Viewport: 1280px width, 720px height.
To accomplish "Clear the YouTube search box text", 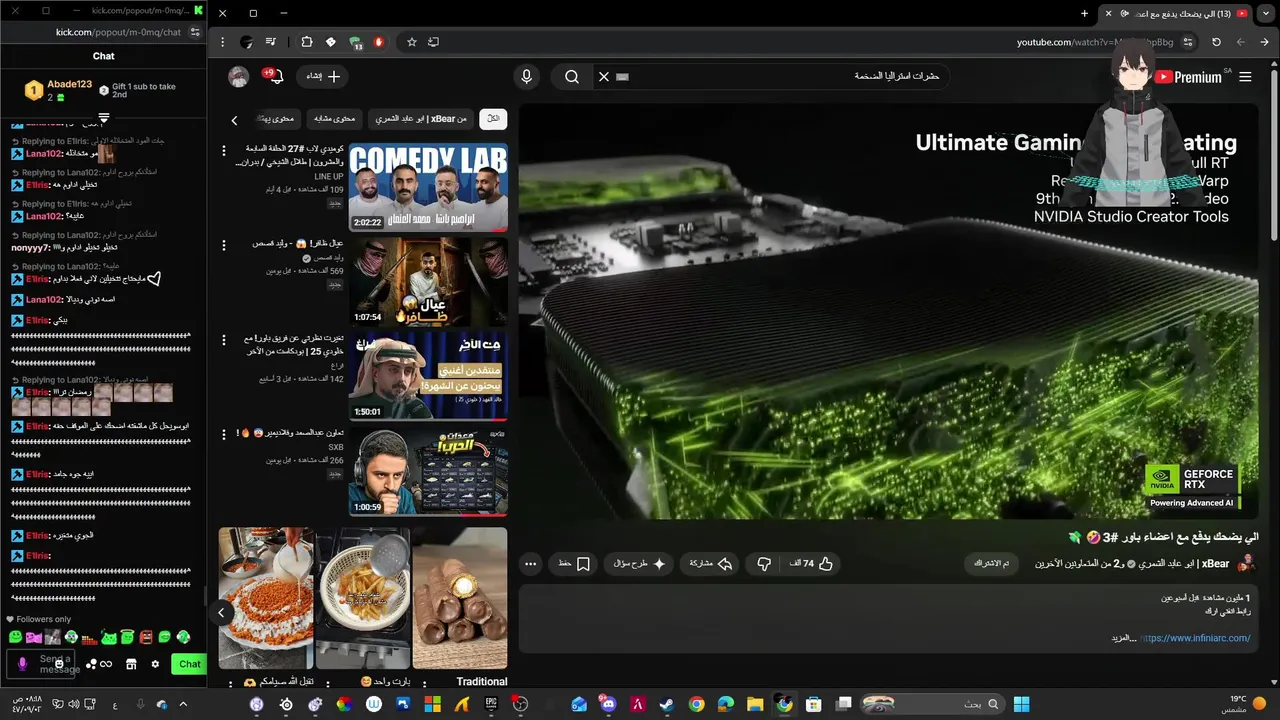I will (x=604, y=76).
